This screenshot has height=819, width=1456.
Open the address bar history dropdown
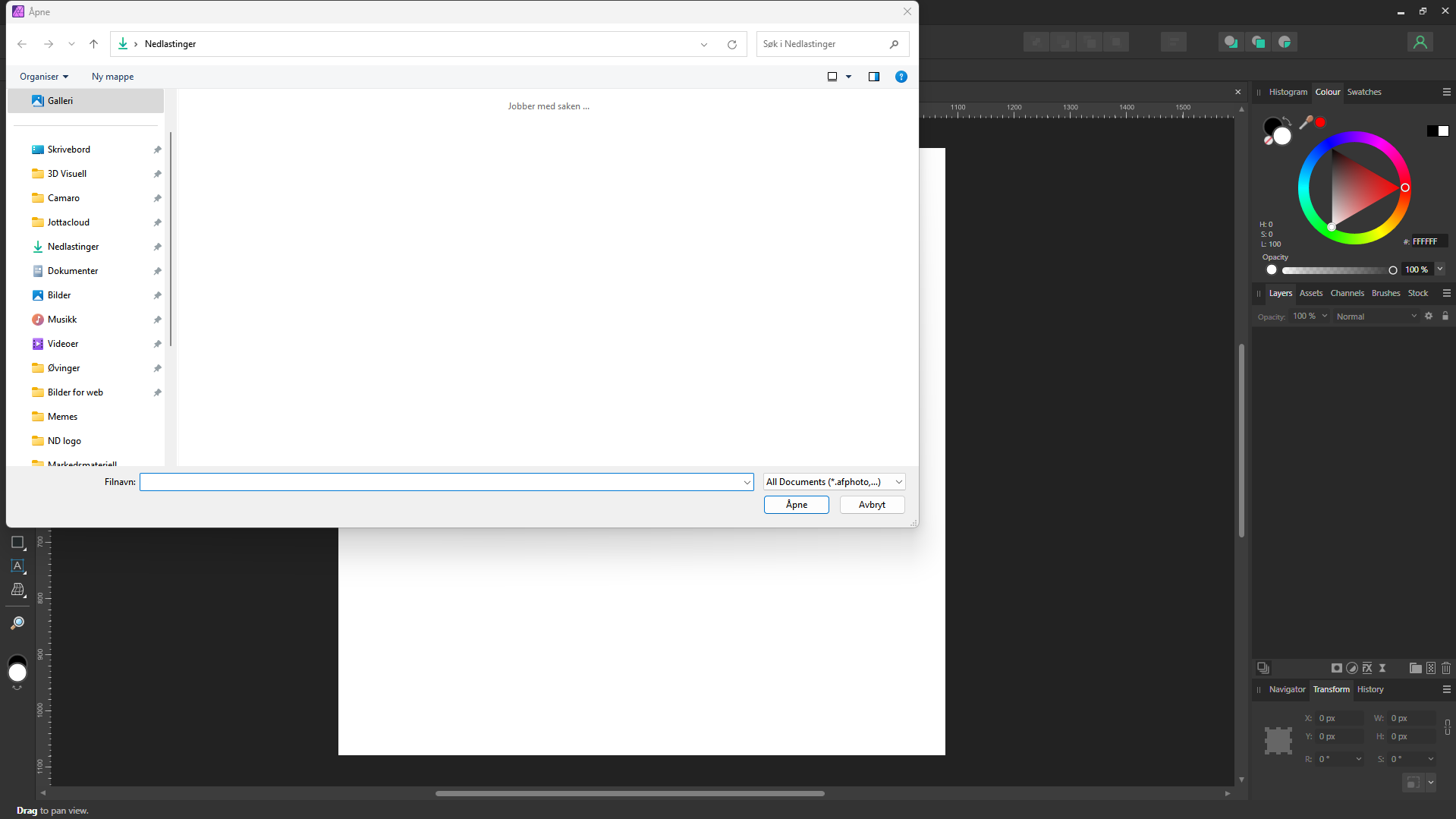[x=704, y=45]
